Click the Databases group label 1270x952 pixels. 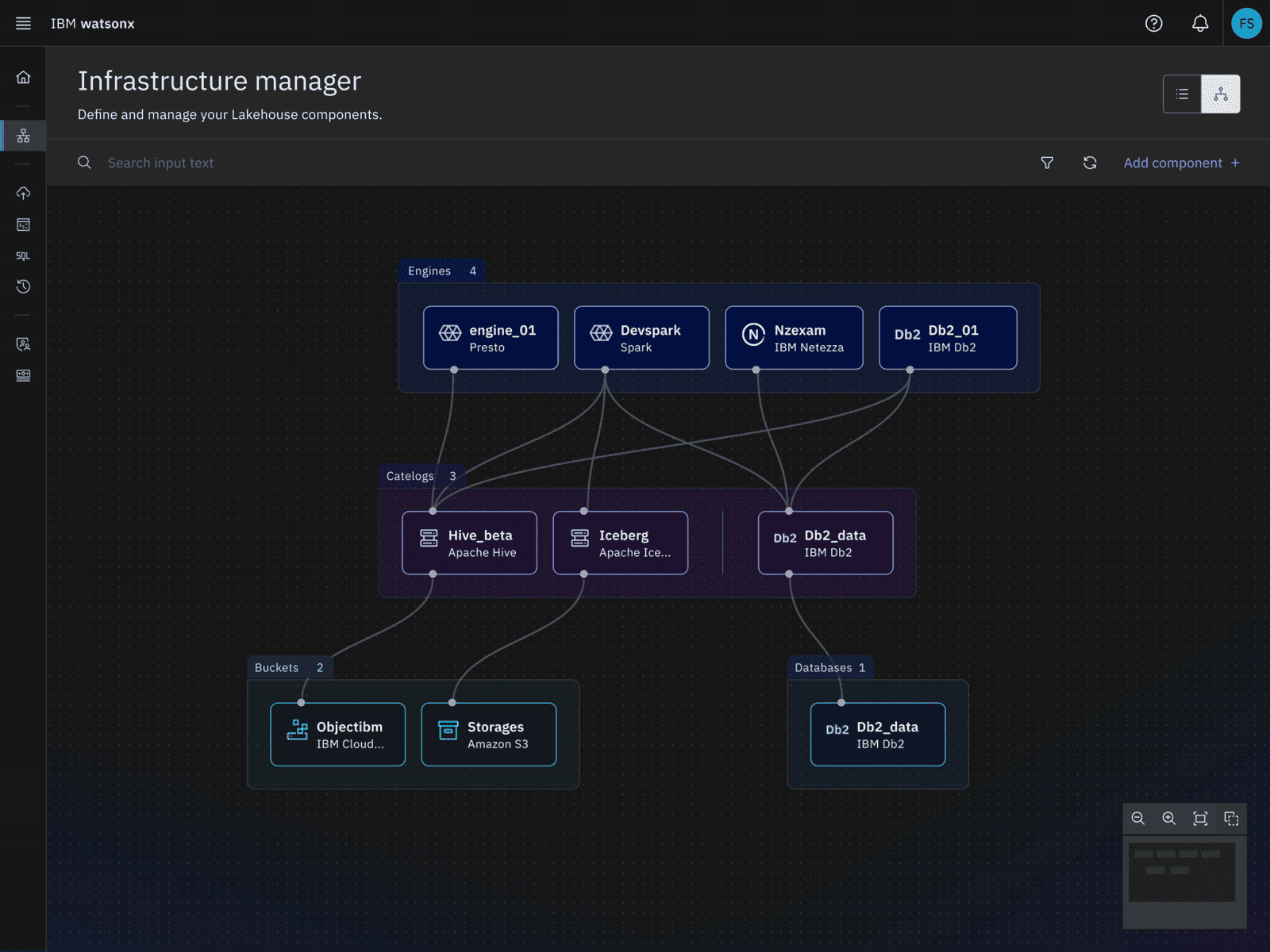point(829,668)
